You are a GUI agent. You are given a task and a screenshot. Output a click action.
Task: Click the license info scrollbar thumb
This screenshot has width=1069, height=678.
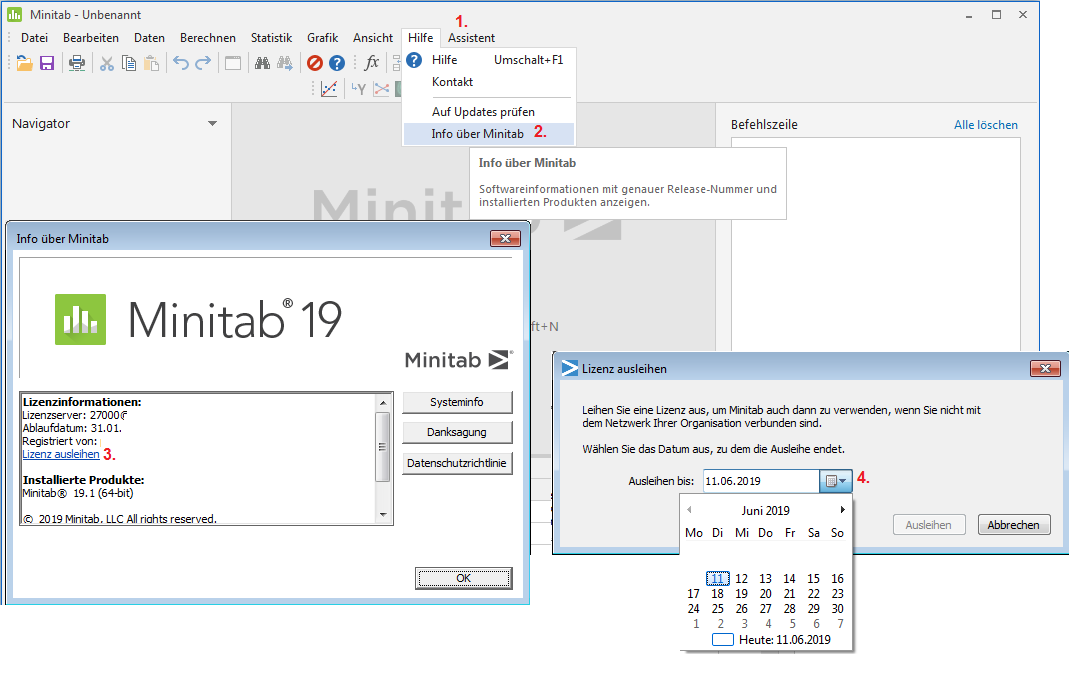pos(382,447)
